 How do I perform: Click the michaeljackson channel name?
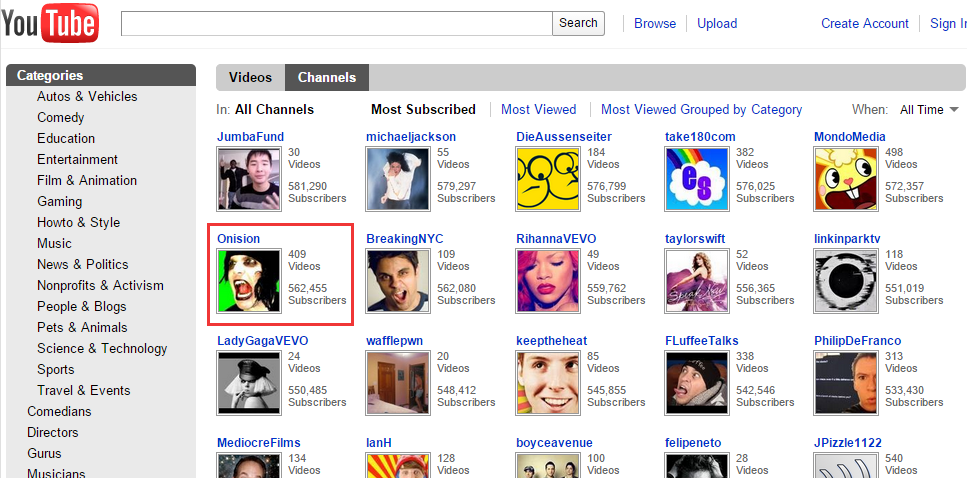coord(411,137)
